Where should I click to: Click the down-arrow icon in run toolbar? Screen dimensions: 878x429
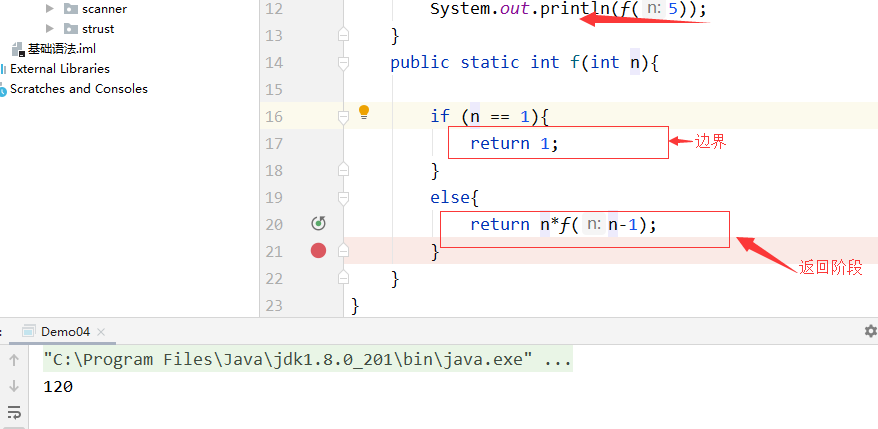point(15,386)
